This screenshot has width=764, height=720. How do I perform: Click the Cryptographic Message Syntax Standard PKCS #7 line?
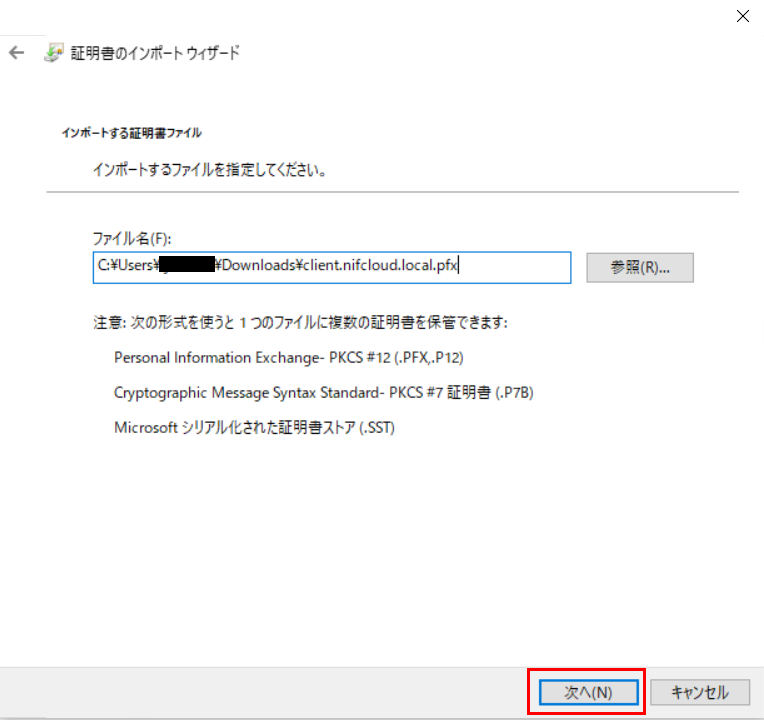coord(324,392)
